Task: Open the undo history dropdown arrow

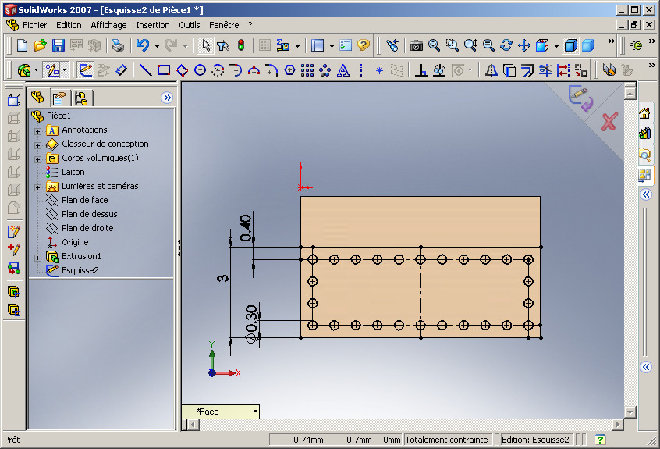Action: pyautogui.click(x=157, y=46)
